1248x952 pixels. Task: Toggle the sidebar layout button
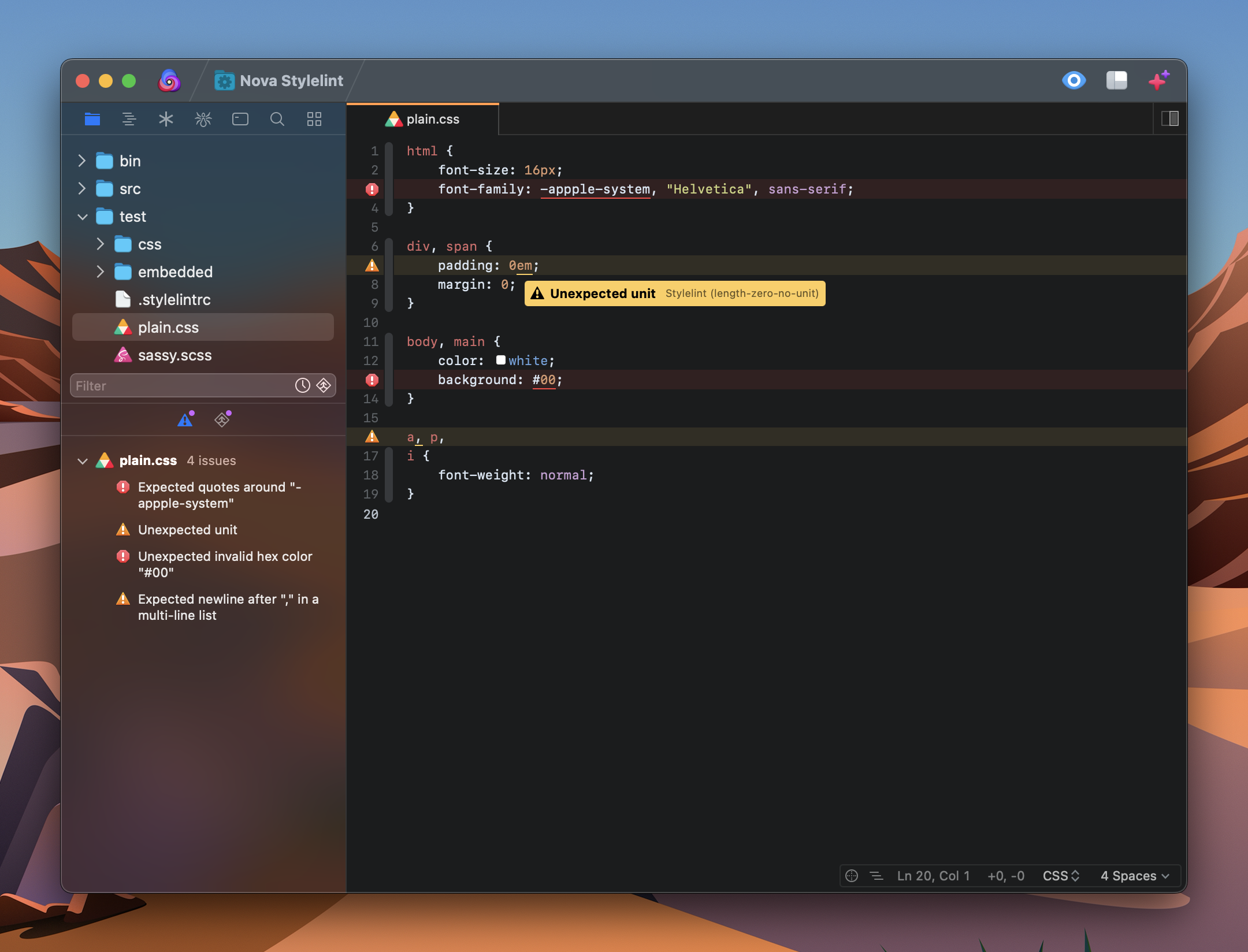pyautogui.click(x=1116, y=80)
